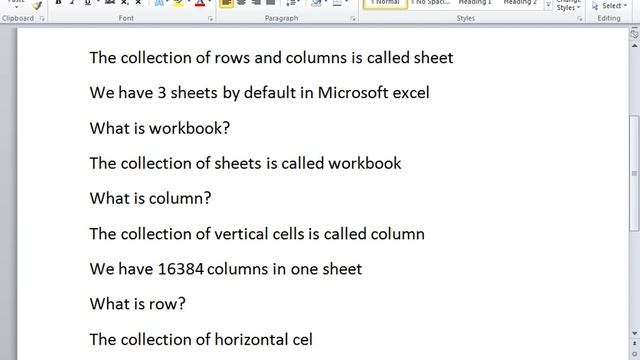This screenshot has width=640, height=360.
Task: Click line "The collection of horizontal cel"
Action: pyautogui.click(x=201, y=340)
